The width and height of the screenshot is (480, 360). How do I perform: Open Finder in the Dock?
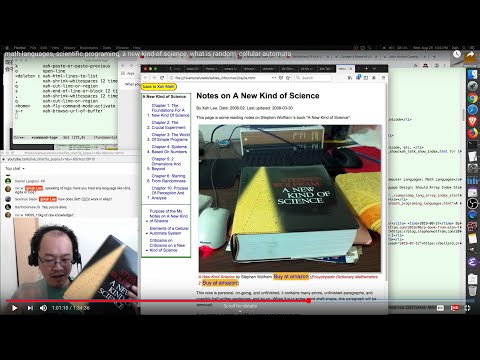[473, 74]
